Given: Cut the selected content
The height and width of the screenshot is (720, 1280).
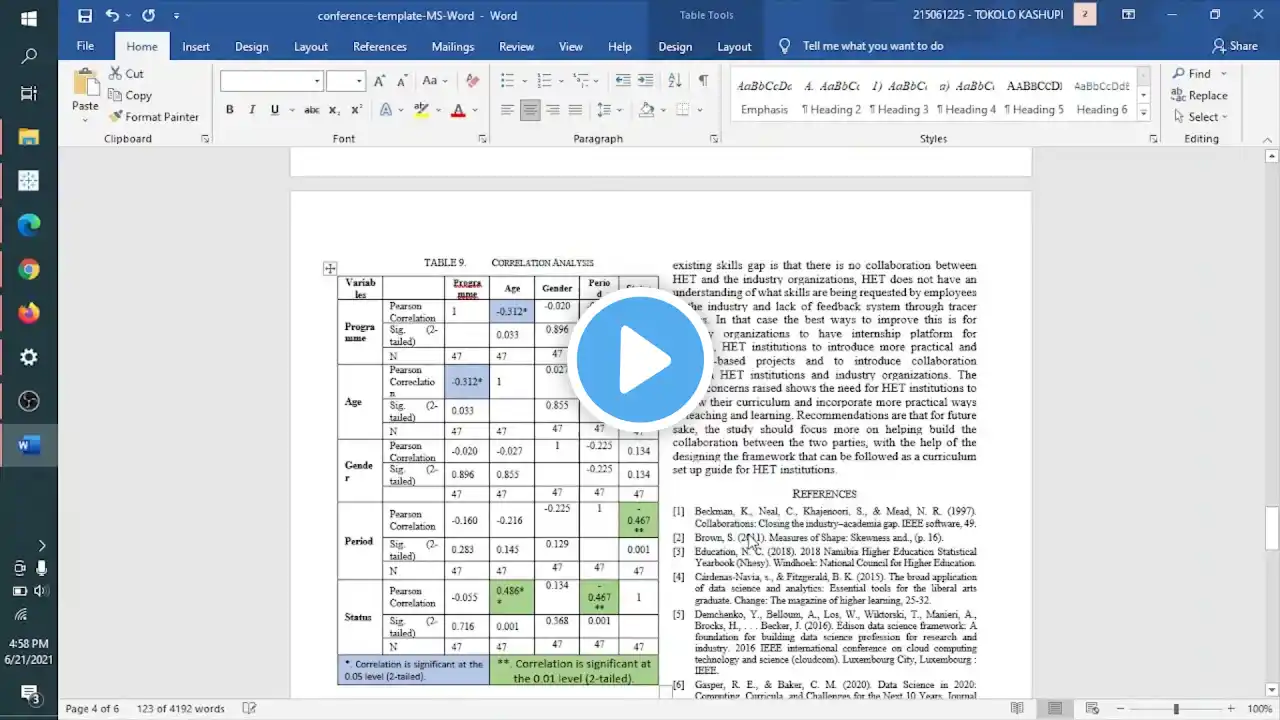Looking at the screenshot, I should (126, 73).
